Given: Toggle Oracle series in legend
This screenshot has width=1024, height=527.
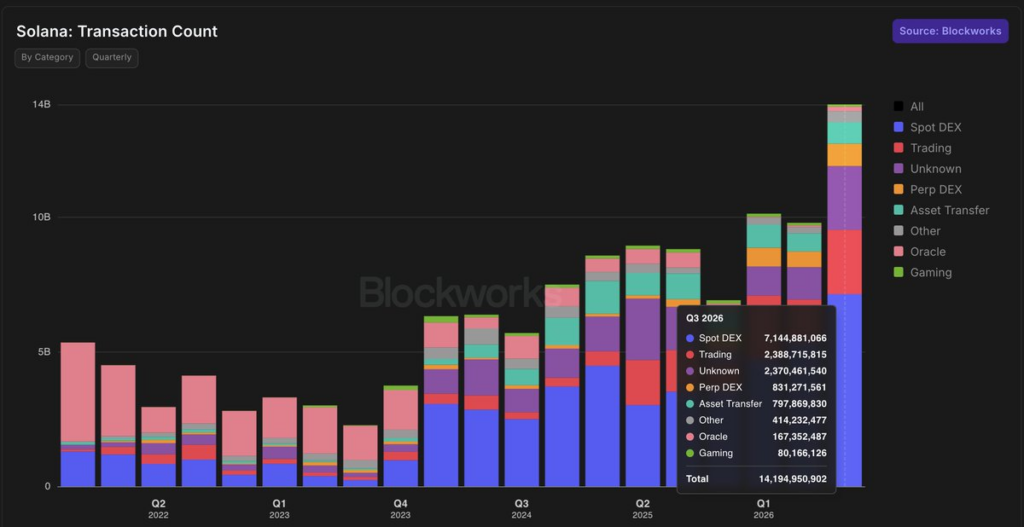Looking at the screenshot, I should [920, 251].
